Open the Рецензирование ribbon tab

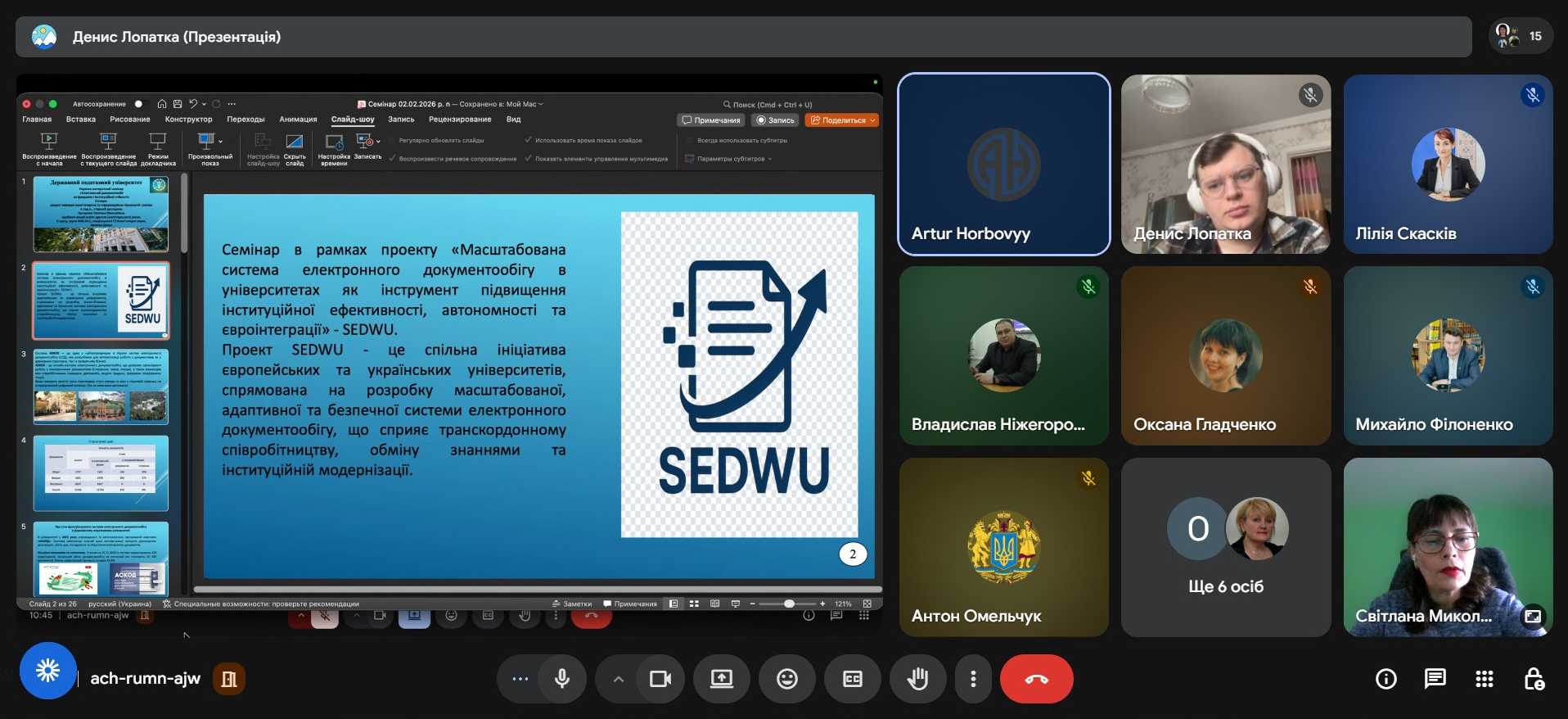tap(459, 120)
